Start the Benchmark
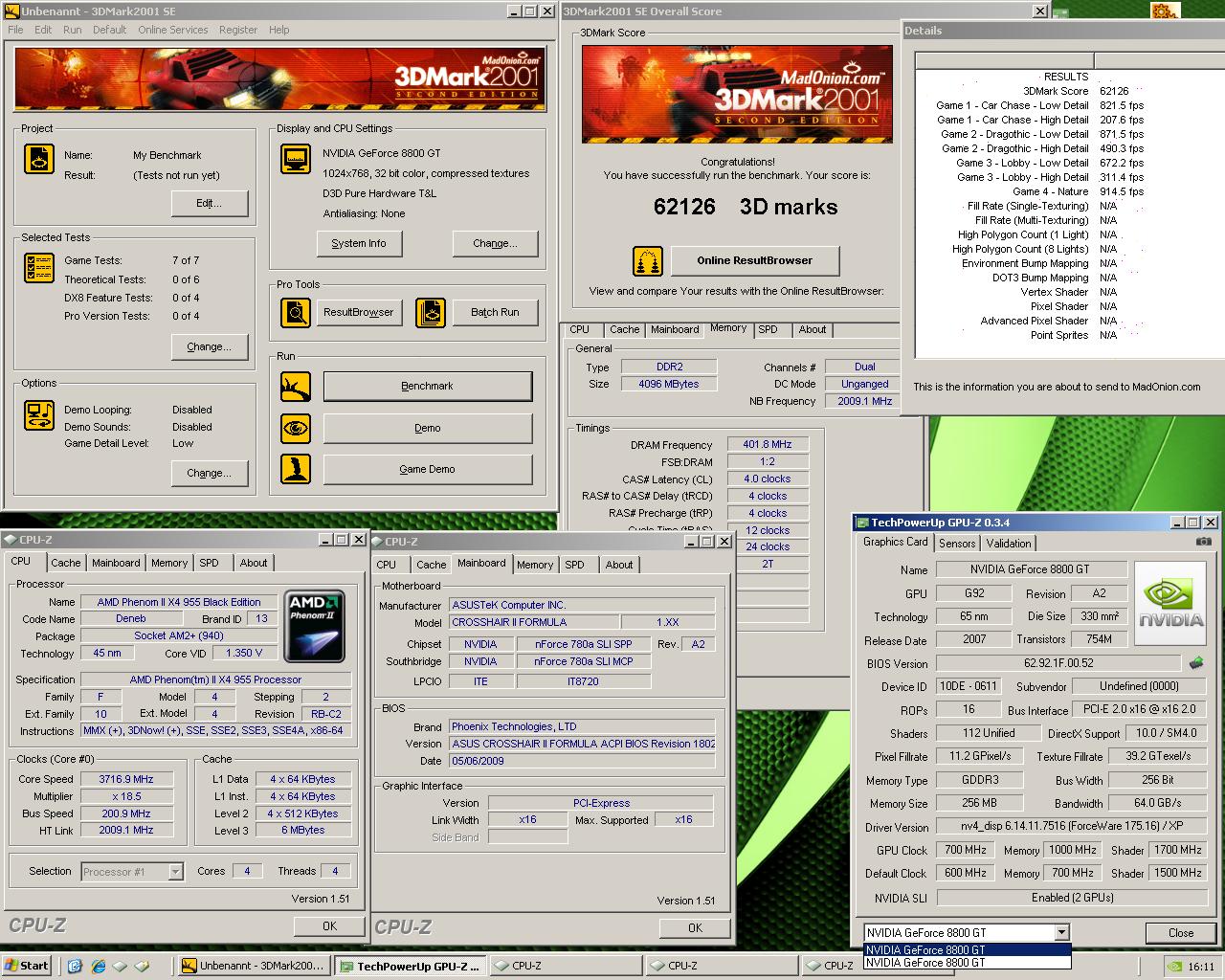Image resolution: width=1225 pixels, height=980 pixels. (x=428, y=386)
